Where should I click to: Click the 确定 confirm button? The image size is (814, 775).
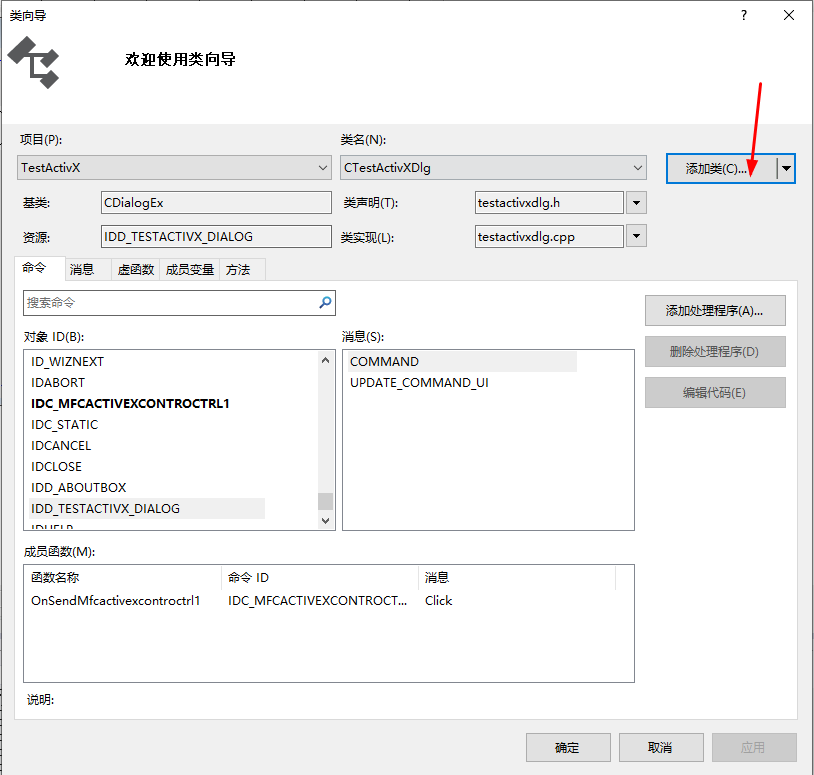pyautogui.click(x=567, y=746)
